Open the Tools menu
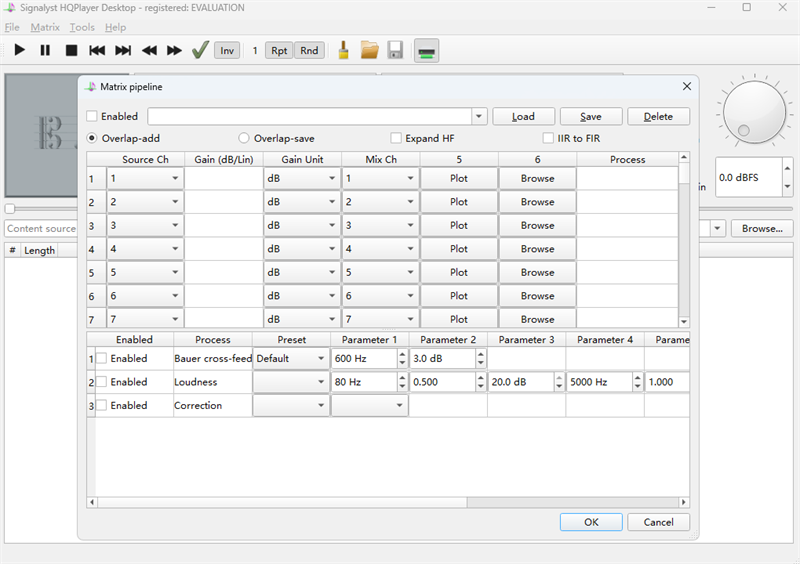 pos(82,27)
